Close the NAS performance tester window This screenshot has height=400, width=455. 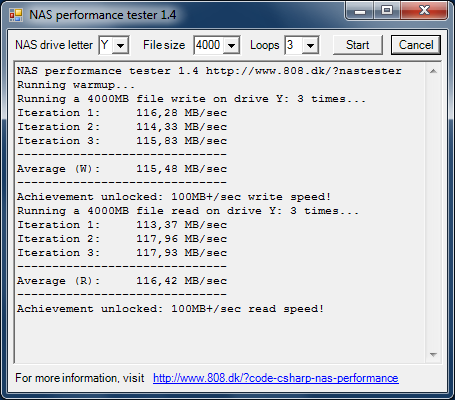pyautogui.click(x=424, y=11)
